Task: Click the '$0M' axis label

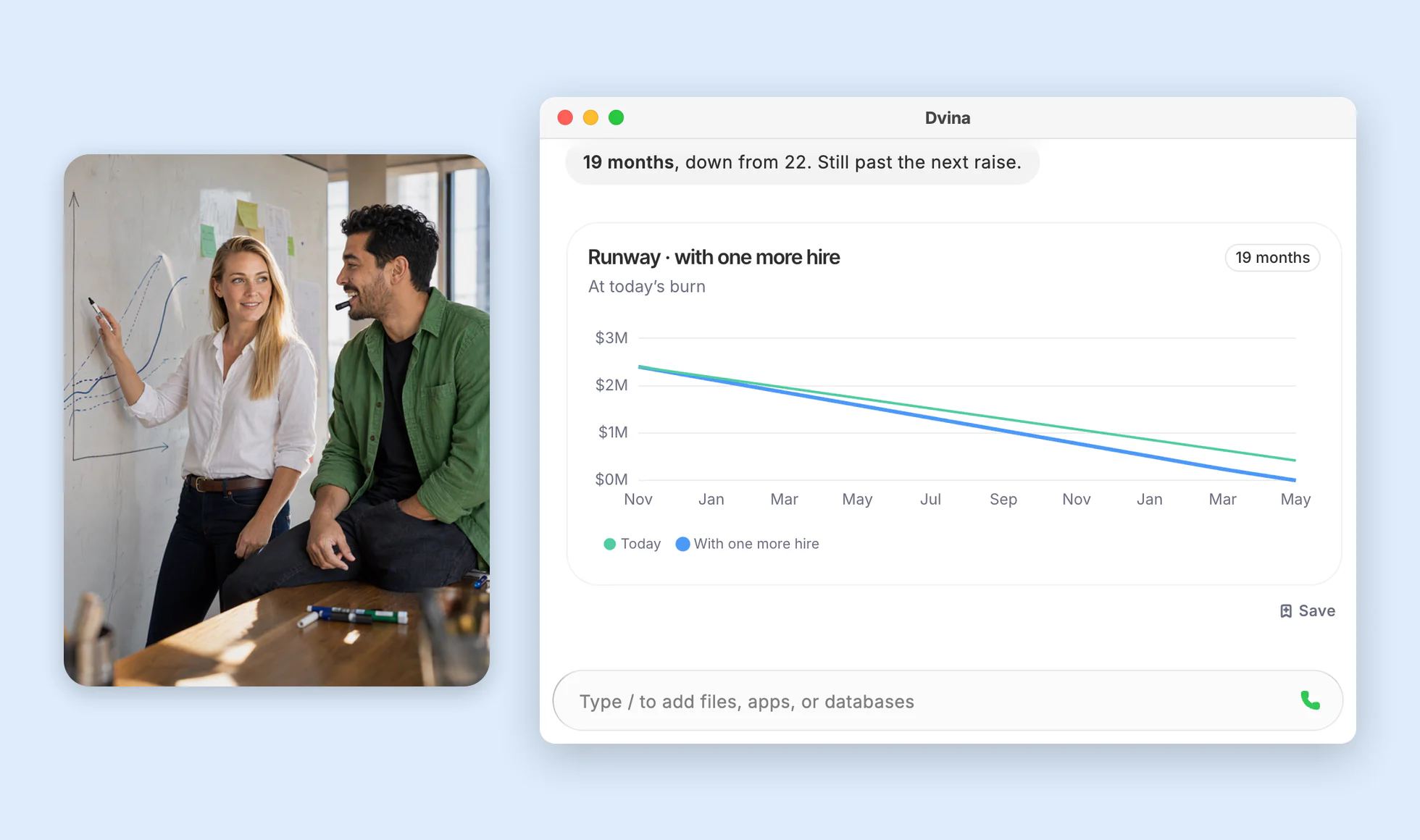Action: pos(611,479)
